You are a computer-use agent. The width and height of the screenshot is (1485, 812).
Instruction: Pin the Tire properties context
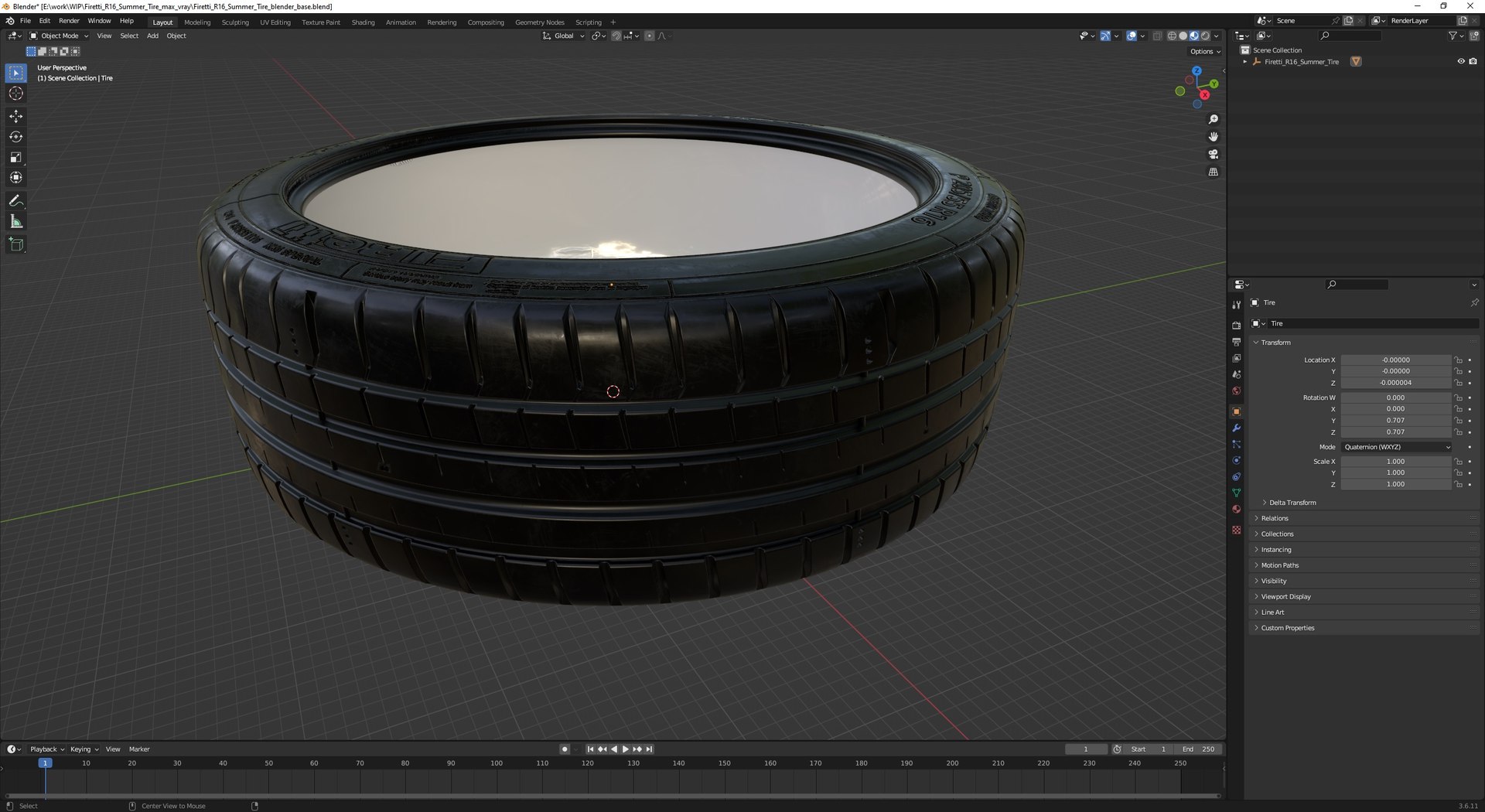[x=1474, y=302]
